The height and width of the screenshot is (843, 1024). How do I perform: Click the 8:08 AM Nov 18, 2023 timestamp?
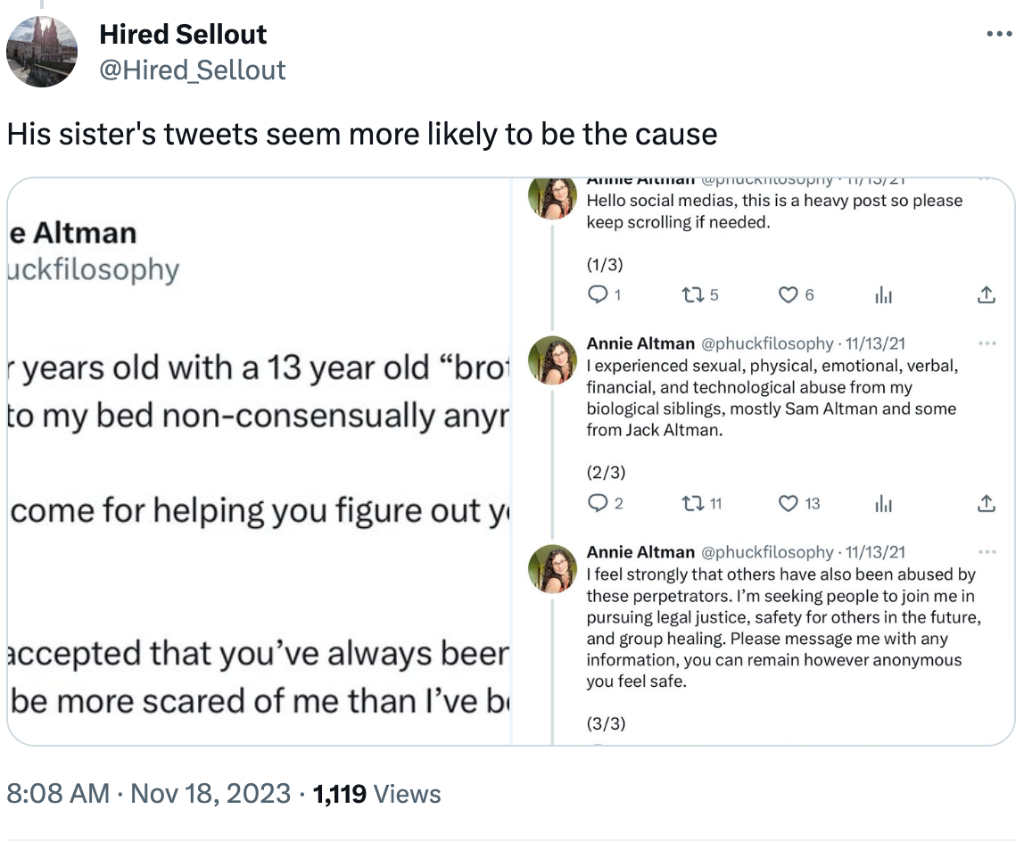[148, 793]
